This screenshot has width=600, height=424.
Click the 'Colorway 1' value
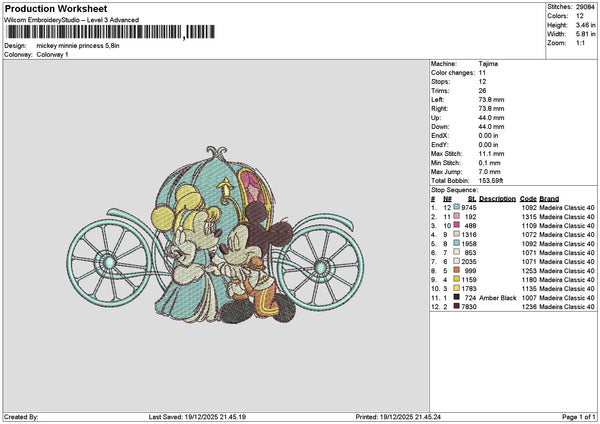click(52, 55)
